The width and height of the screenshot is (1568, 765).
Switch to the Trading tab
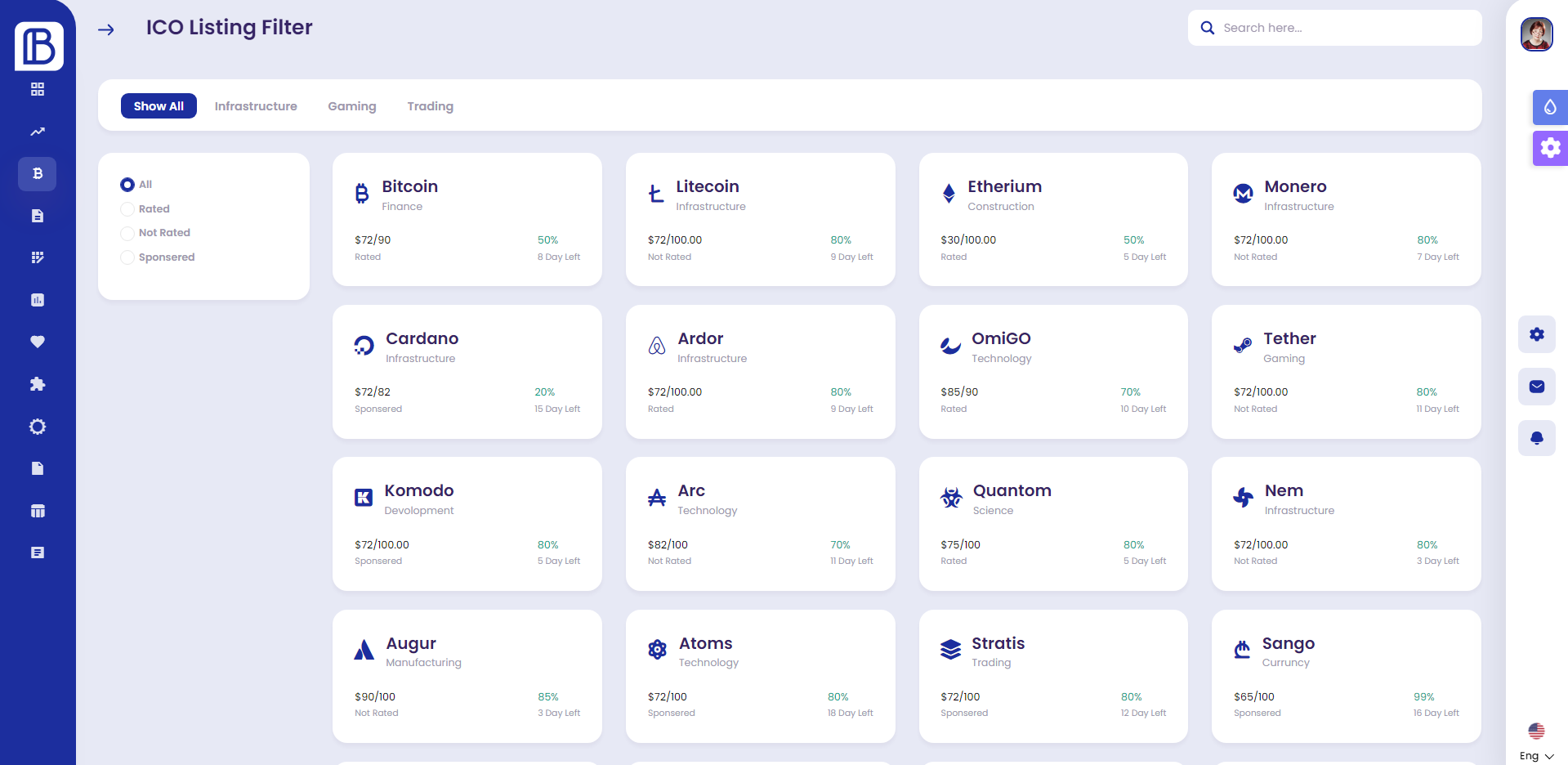click(x=431, y=106)
